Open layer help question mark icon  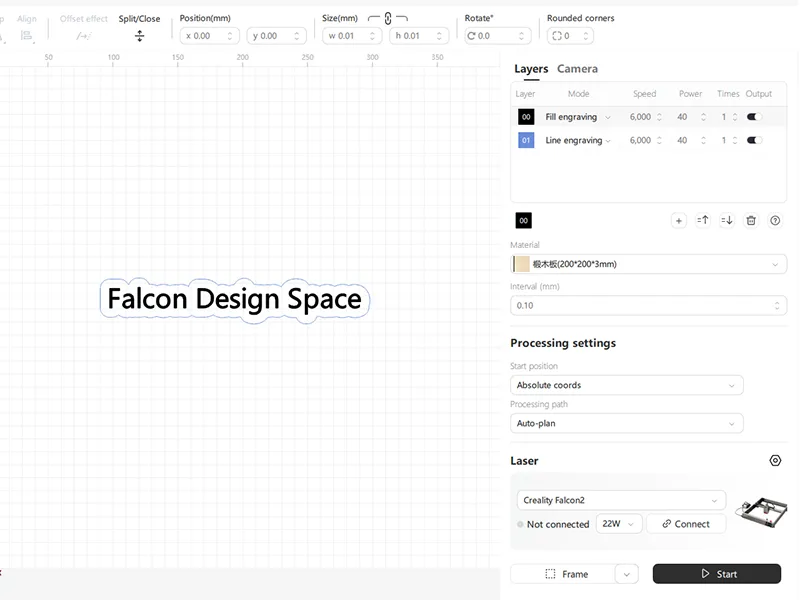[x=775, y=220]
